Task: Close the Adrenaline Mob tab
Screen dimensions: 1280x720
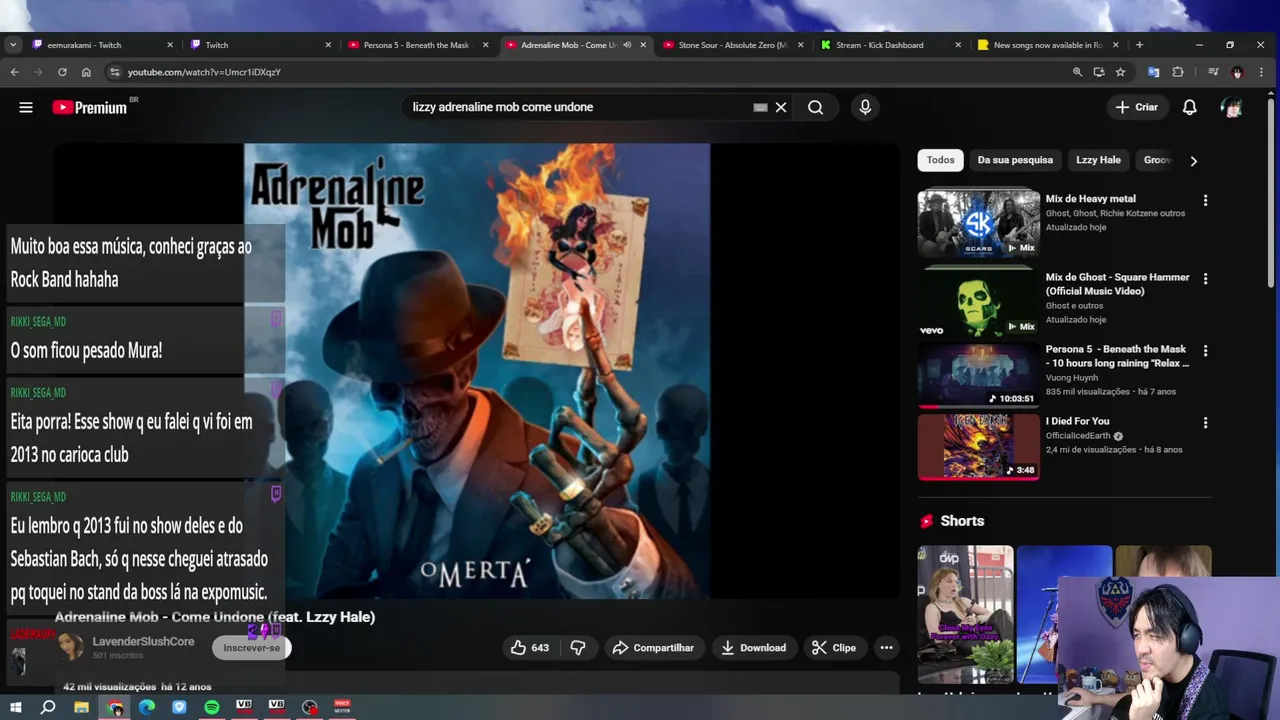Action: 643,45
